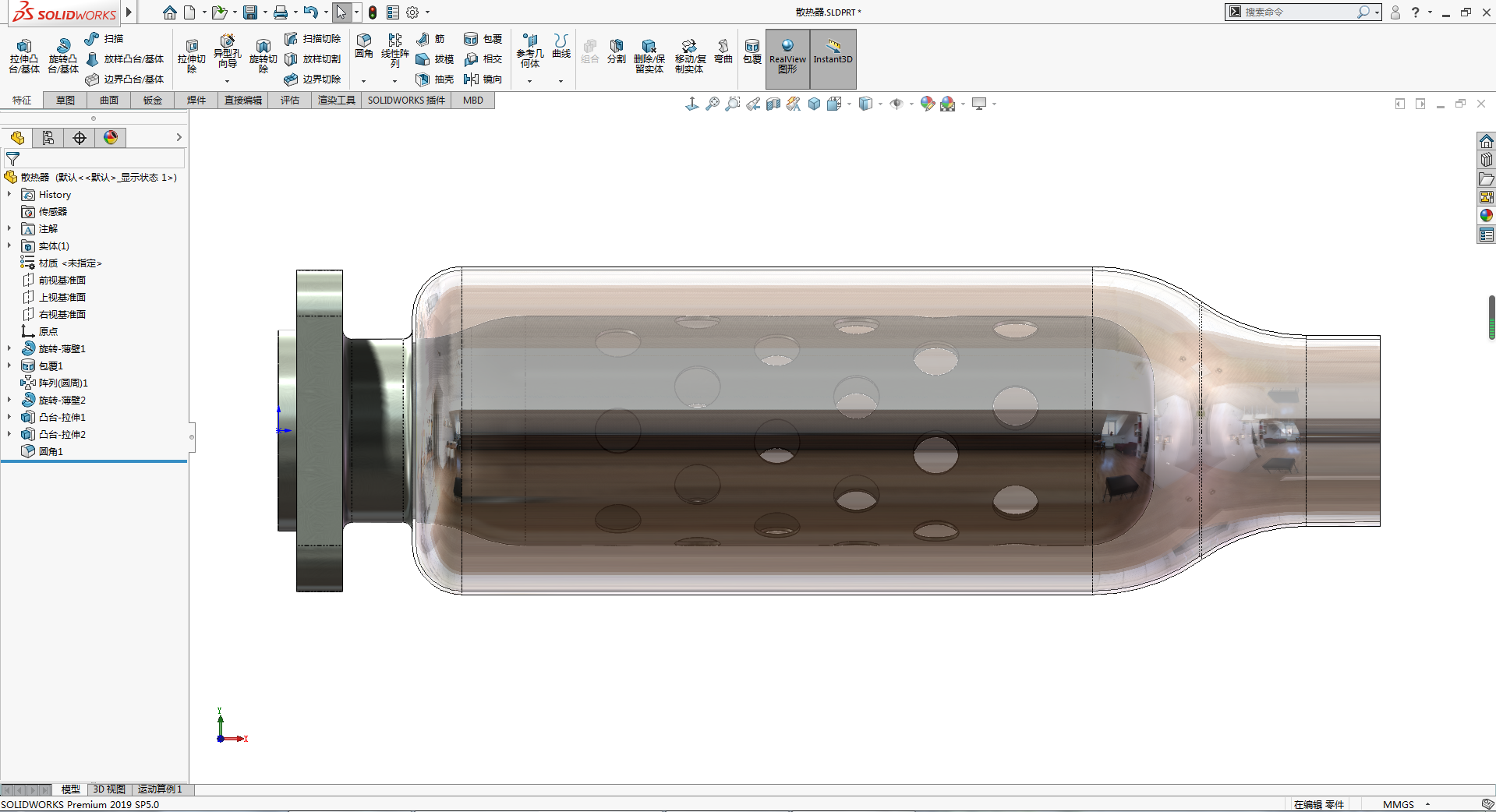Expand the 旋转-薄壁1 feature node
Screen dimensions: 1496x812
(x=9, y=348)
